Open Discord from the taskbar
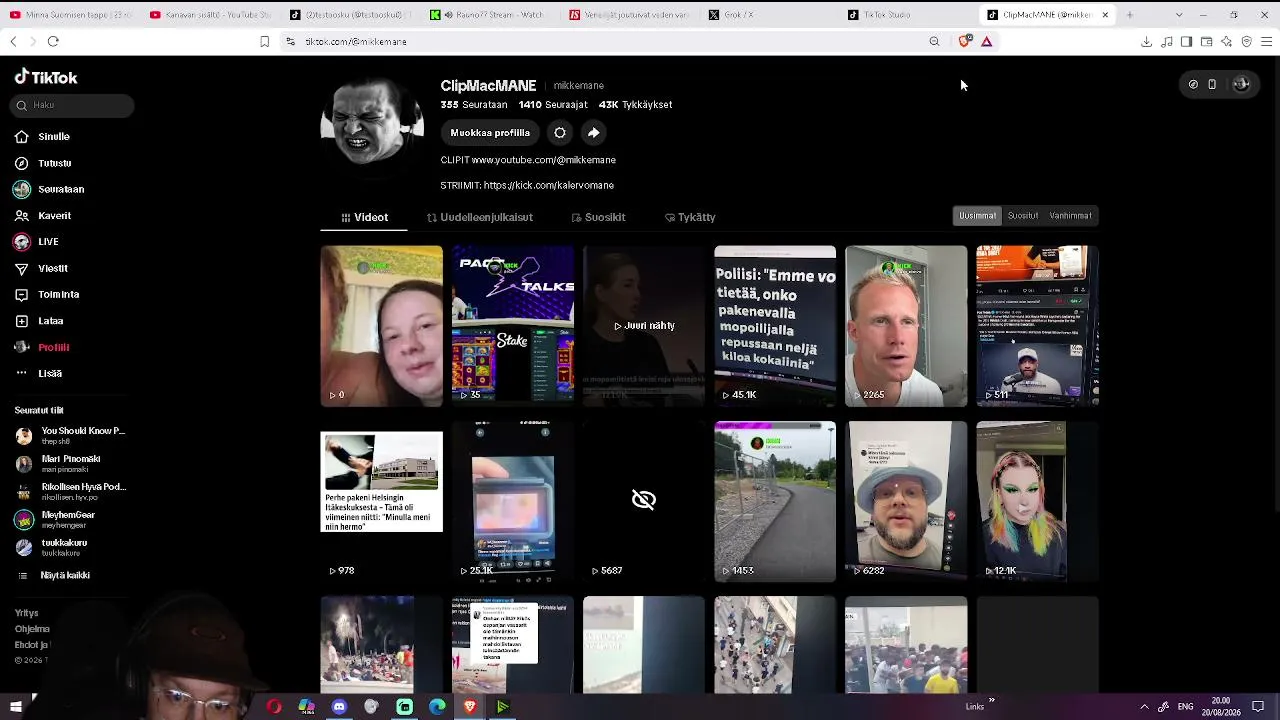This screenshot has width=1280, height=720. (x=339, y=707)
